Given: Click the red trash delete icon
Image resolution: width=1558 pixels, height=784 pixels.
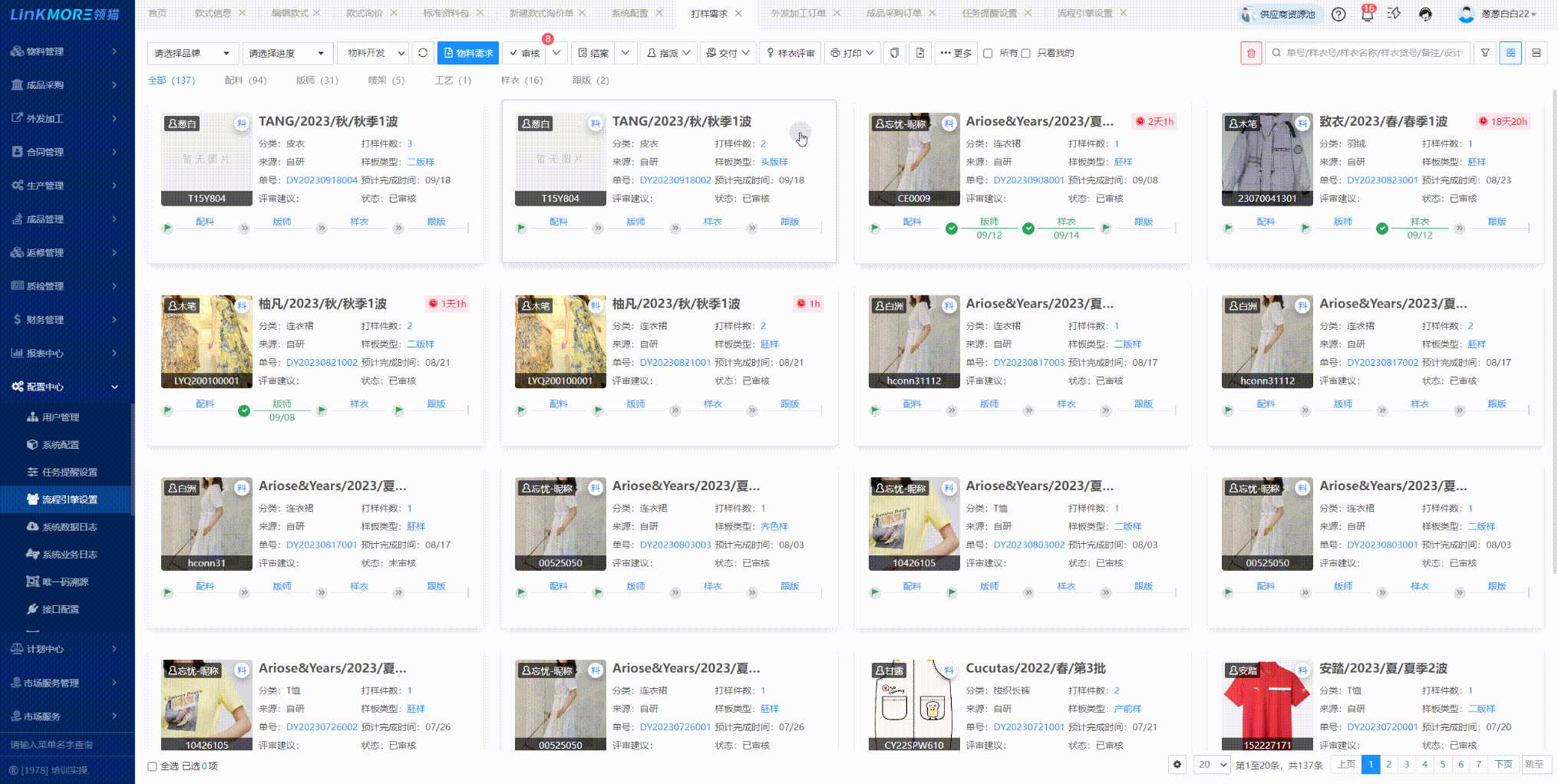Looking at the screenshot, I should [x=1250, y=53].
